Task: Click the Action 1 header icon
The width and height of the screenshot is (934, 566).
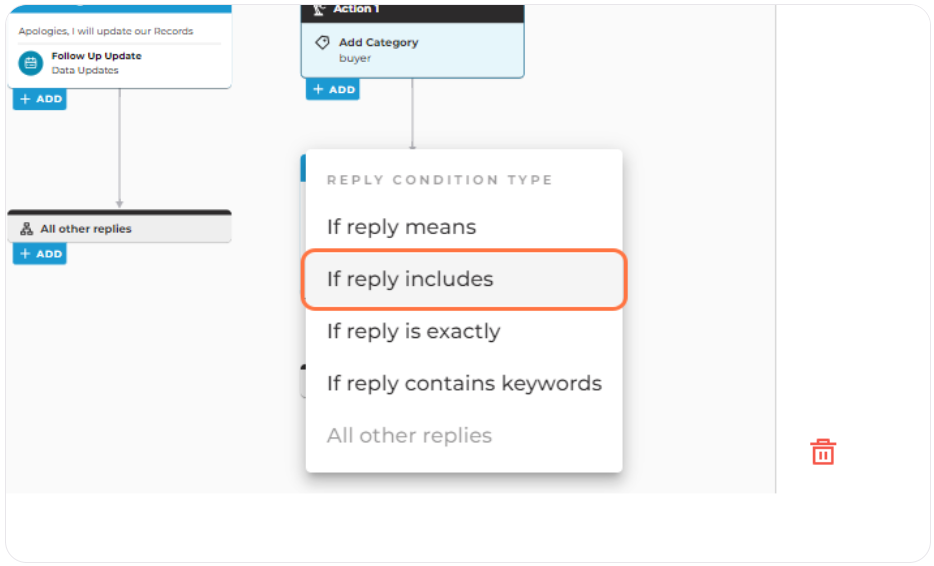Action: click(x=319, y=9)
